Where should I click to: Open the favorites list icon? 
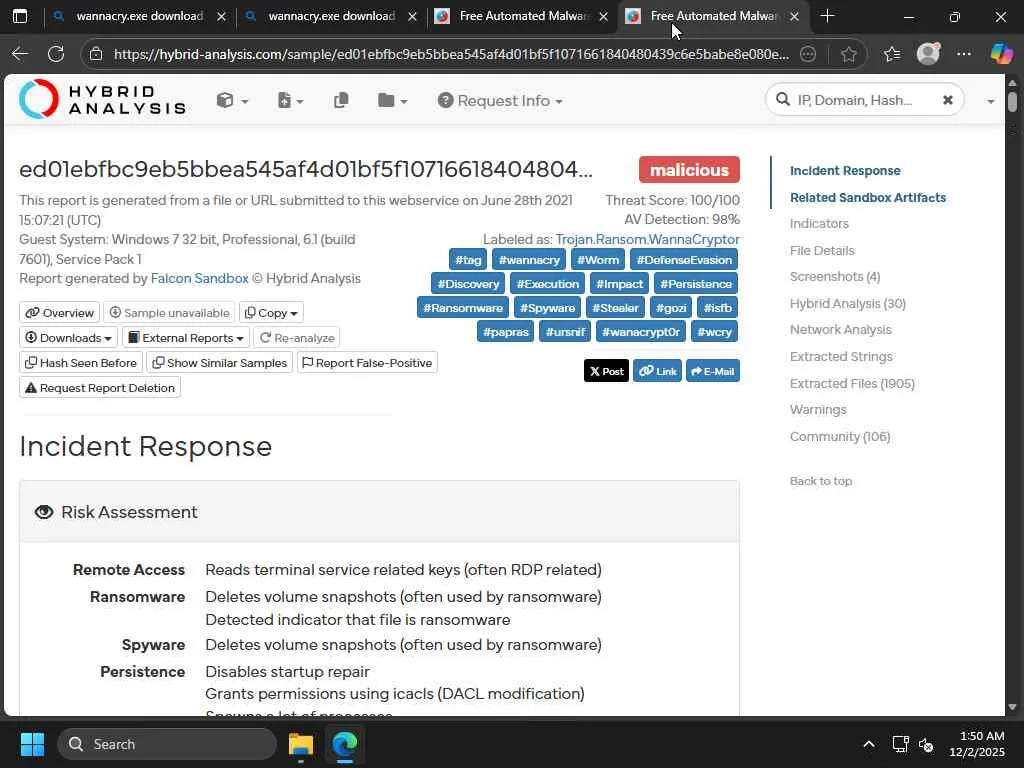click(892, 54)
